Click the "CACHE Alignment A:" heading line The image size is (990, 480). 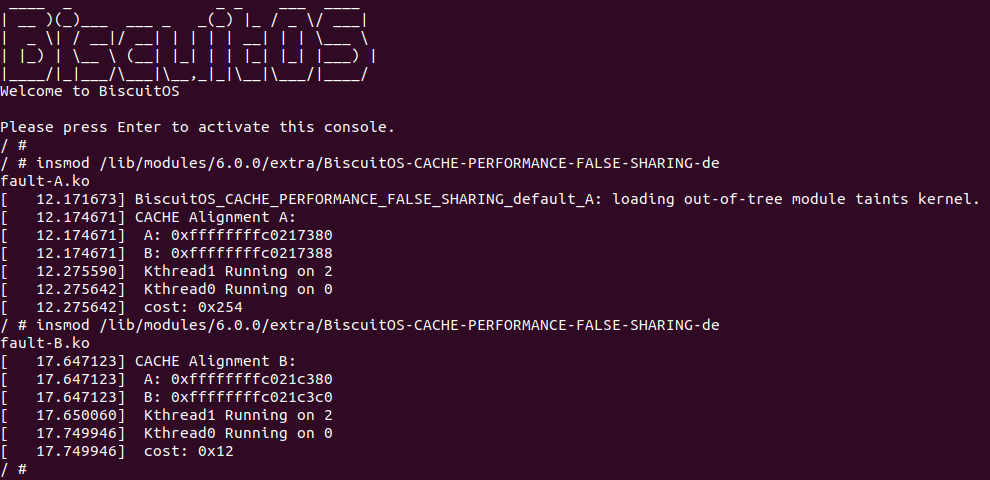point(215,217)
